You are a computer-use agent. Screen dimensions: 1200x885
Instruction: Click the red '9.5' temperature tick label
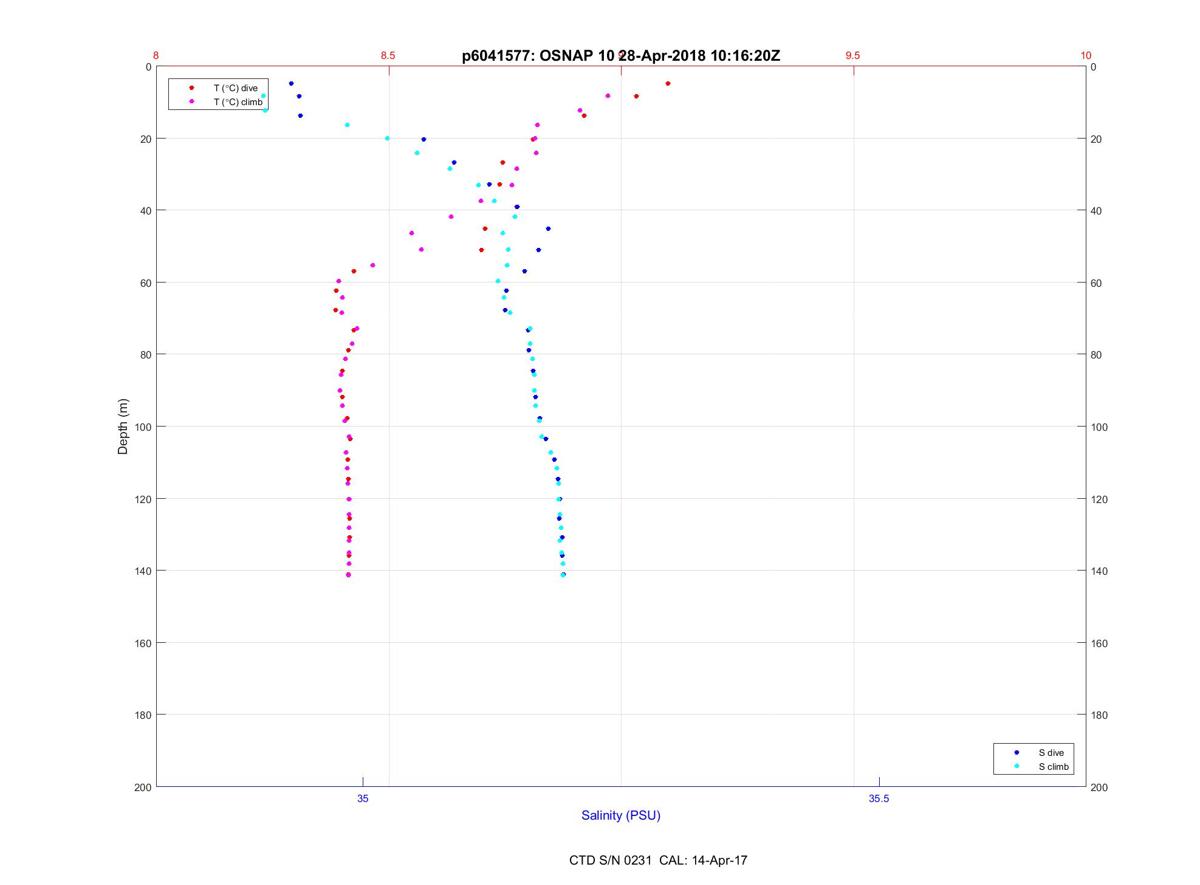pos(853,56)
